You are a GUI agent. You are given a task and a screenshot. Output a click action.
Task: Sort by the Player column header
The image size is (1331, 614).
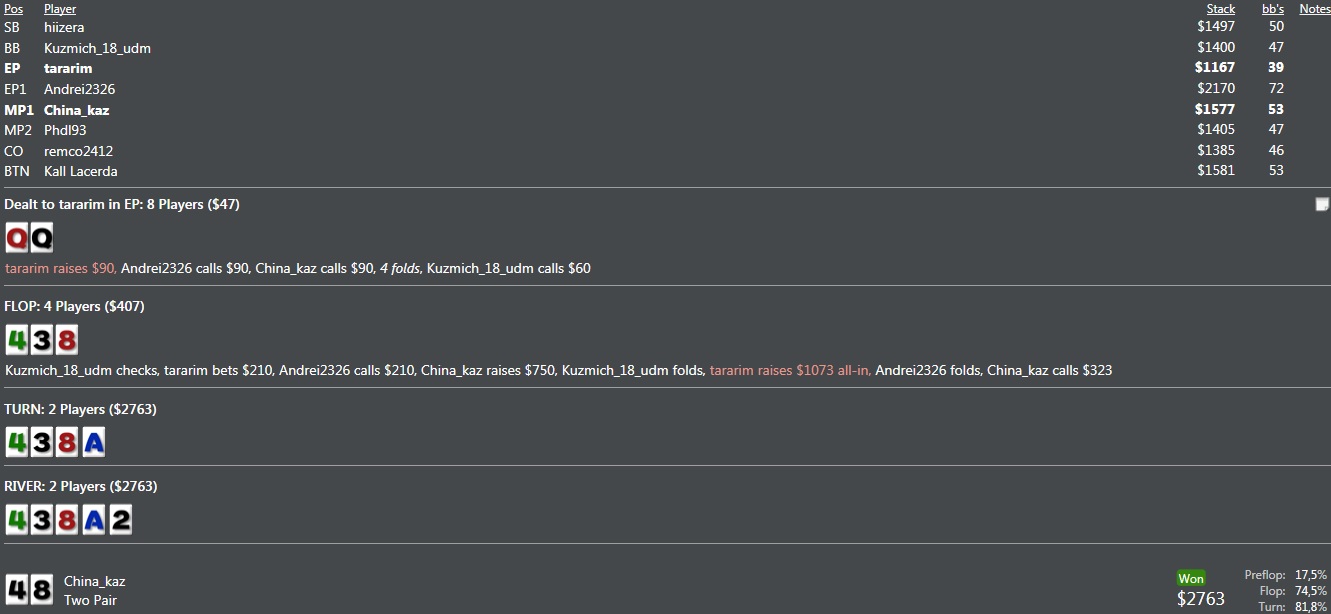coord(60,9)
